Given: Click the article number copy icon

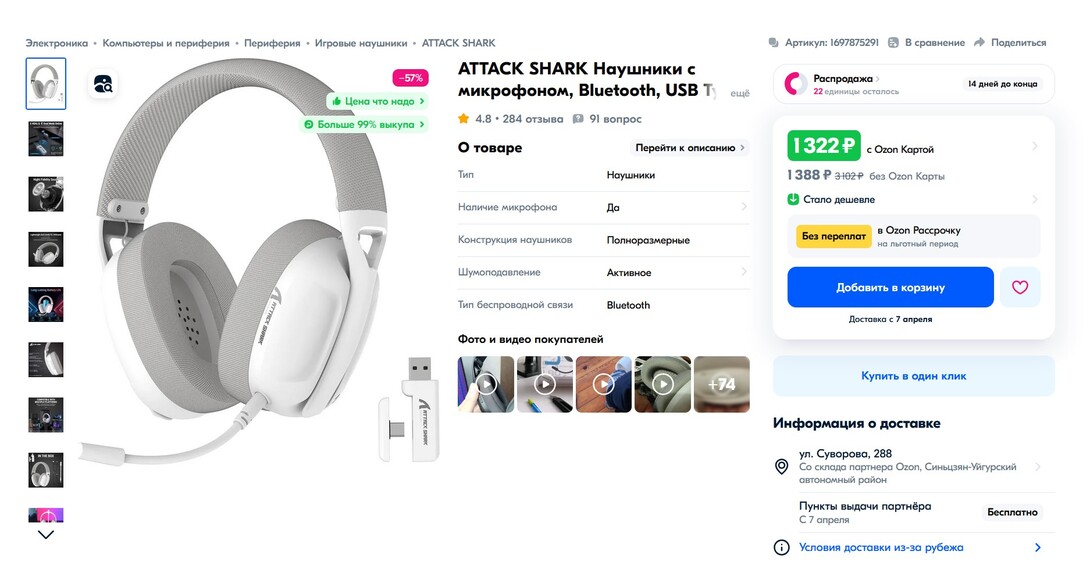Looking at the screenshot, I should click(x=773, y=43).
